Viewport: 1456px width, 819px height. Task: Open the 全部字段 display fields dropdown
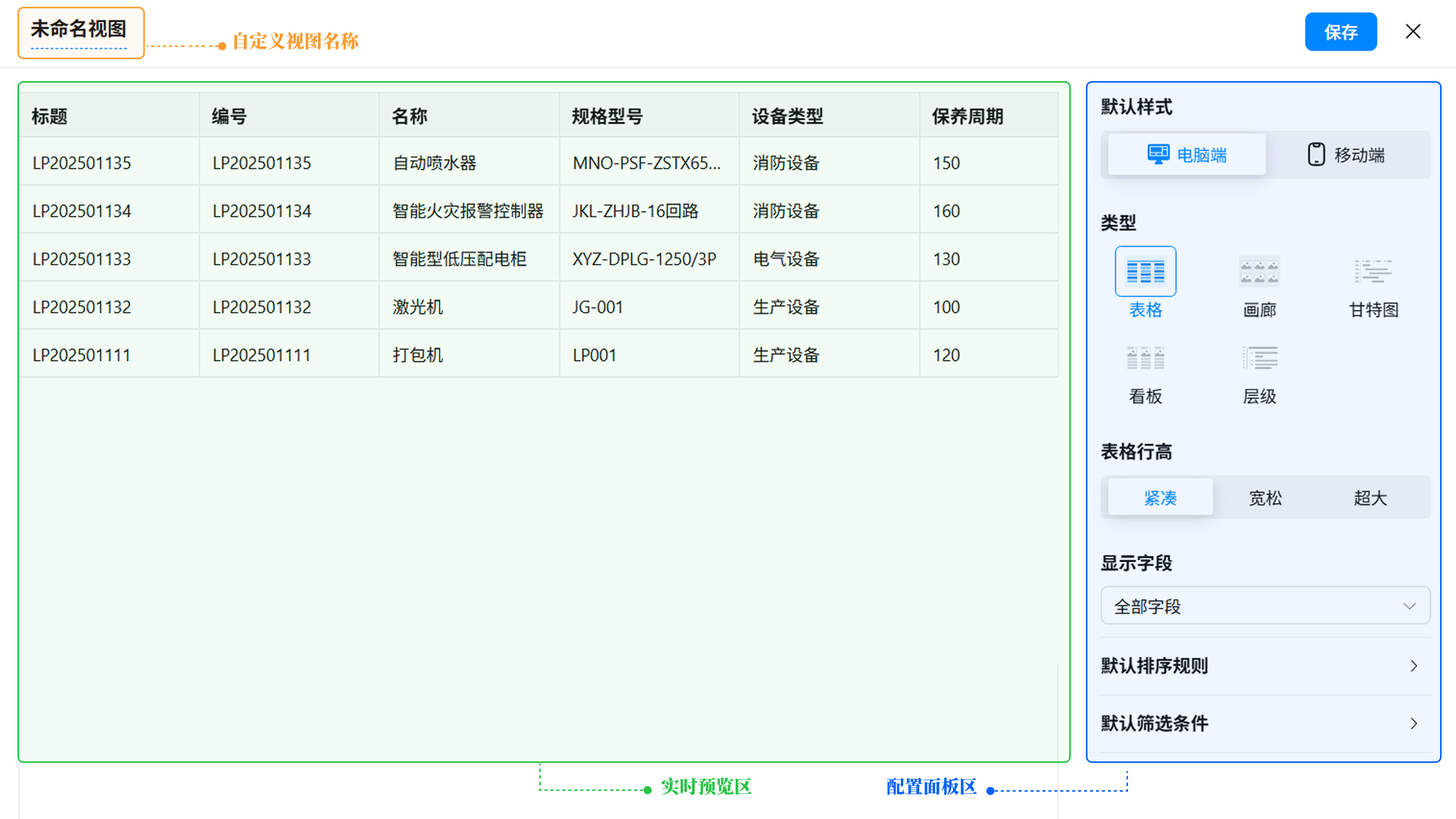pyautogui.click(x=1265, y=606)
